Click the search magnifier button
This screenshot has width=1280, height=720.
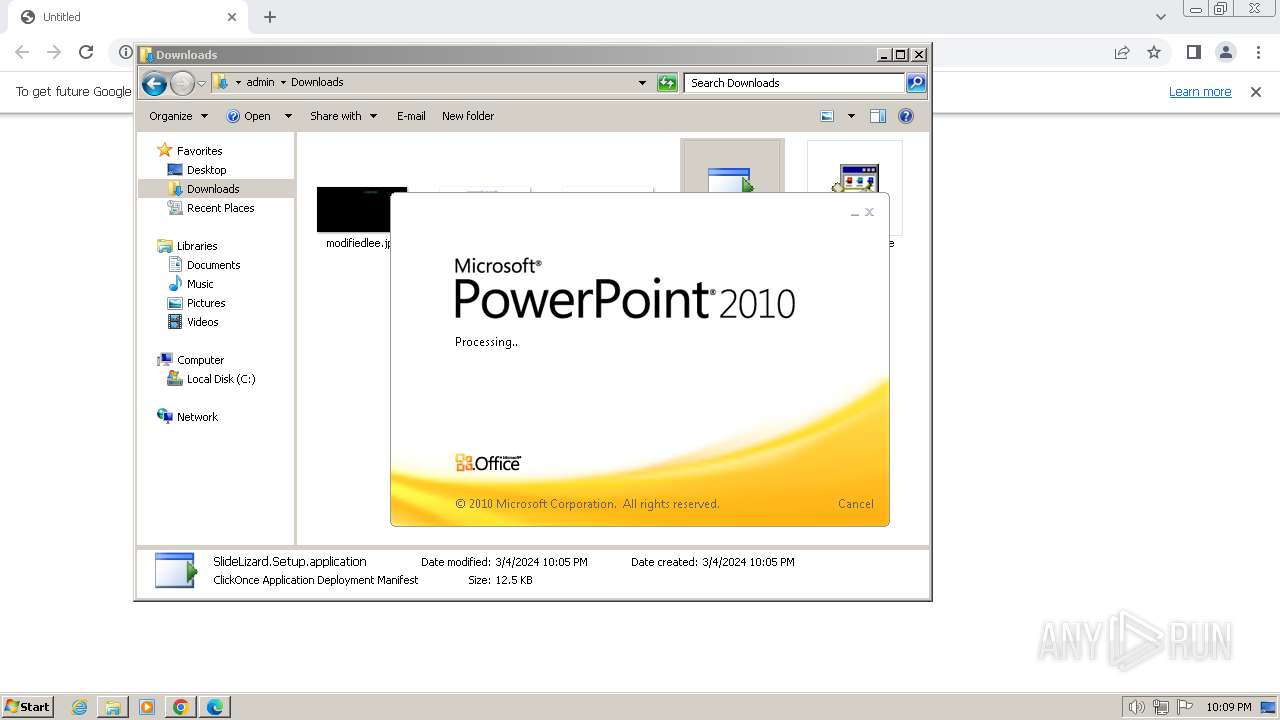[916, 83]
